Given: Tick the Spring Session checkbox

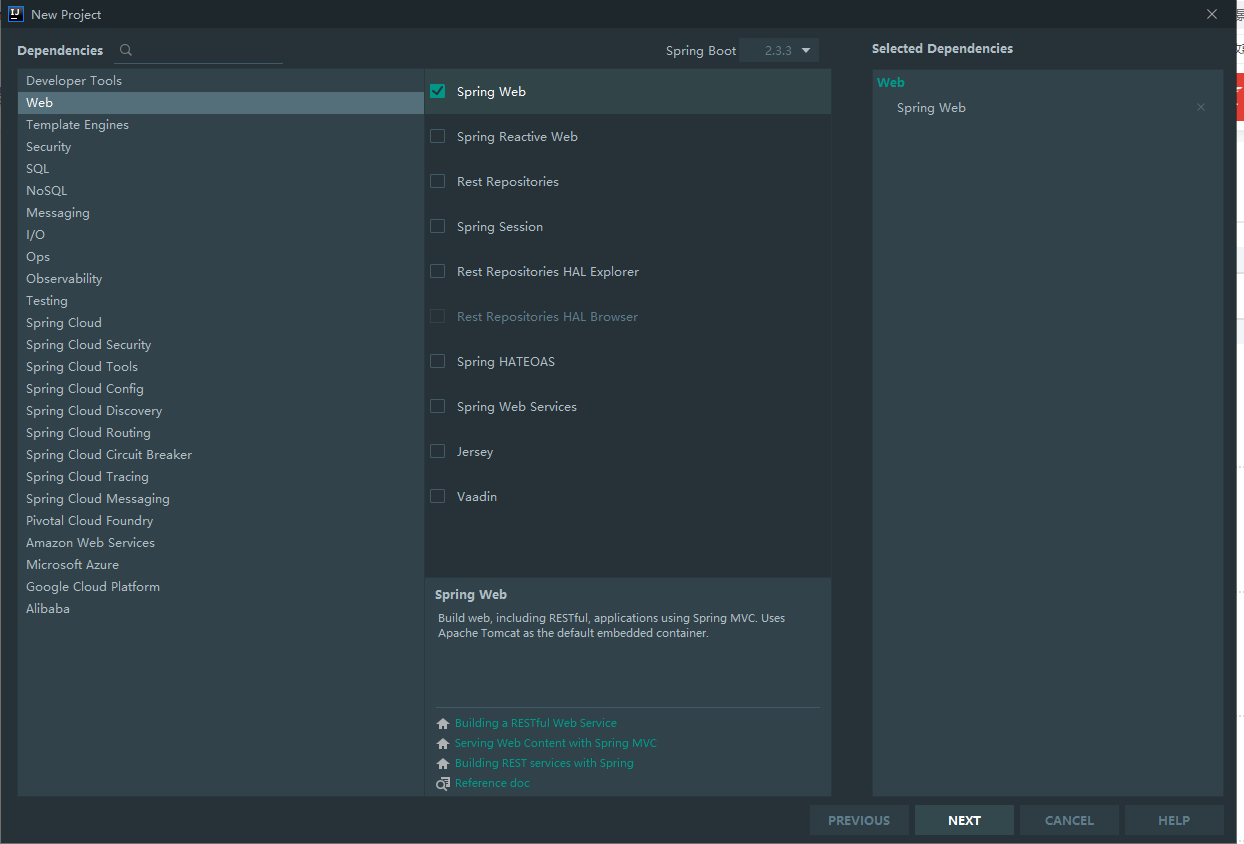Looking at the screenshot, I should (437, 226).
